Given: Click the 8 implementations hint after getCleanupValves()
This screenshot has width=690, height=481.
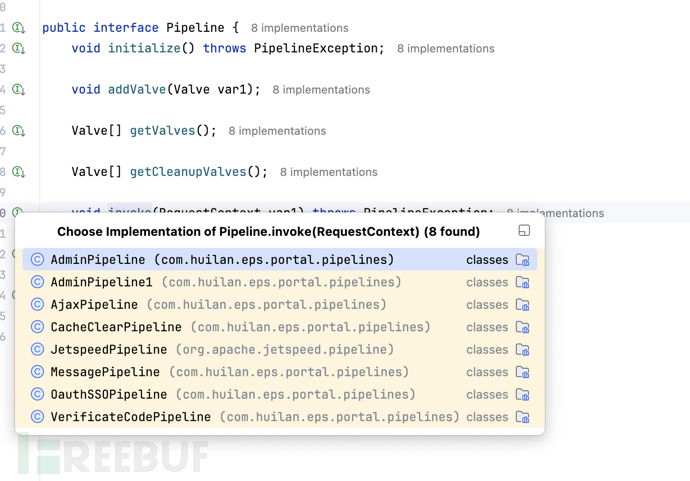Looking at the screenshot, I should coord(328,172).
